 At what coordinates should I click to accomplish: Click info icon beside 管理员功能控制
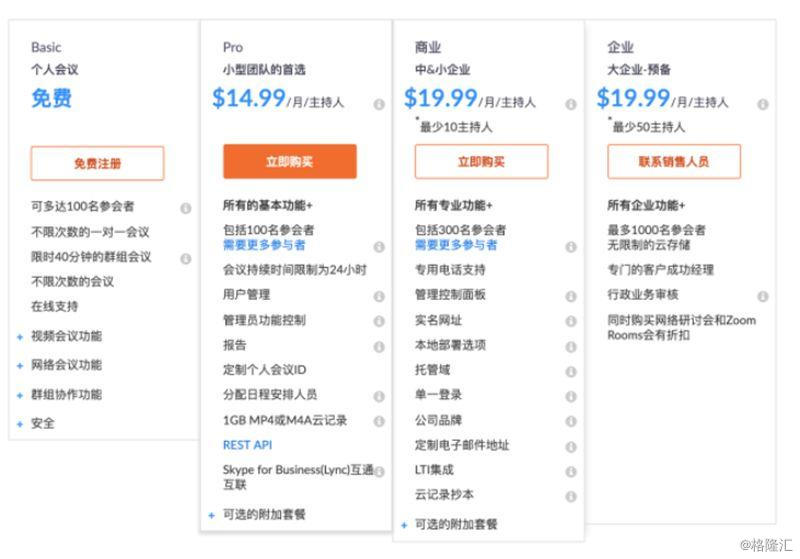tap(379, 321)
